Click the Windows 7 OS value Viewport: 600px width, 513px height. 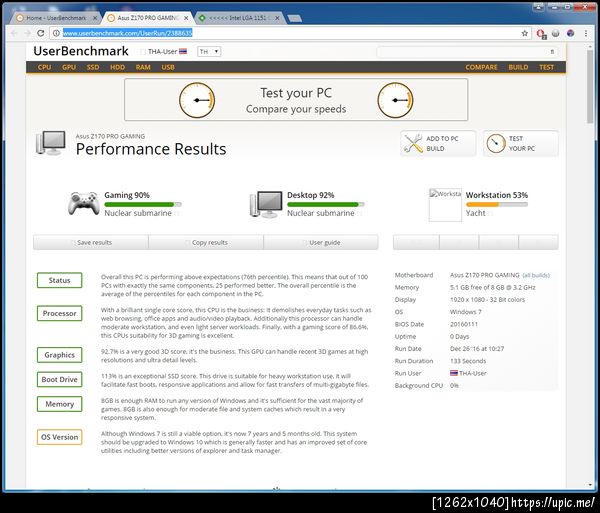click(466, 312)
